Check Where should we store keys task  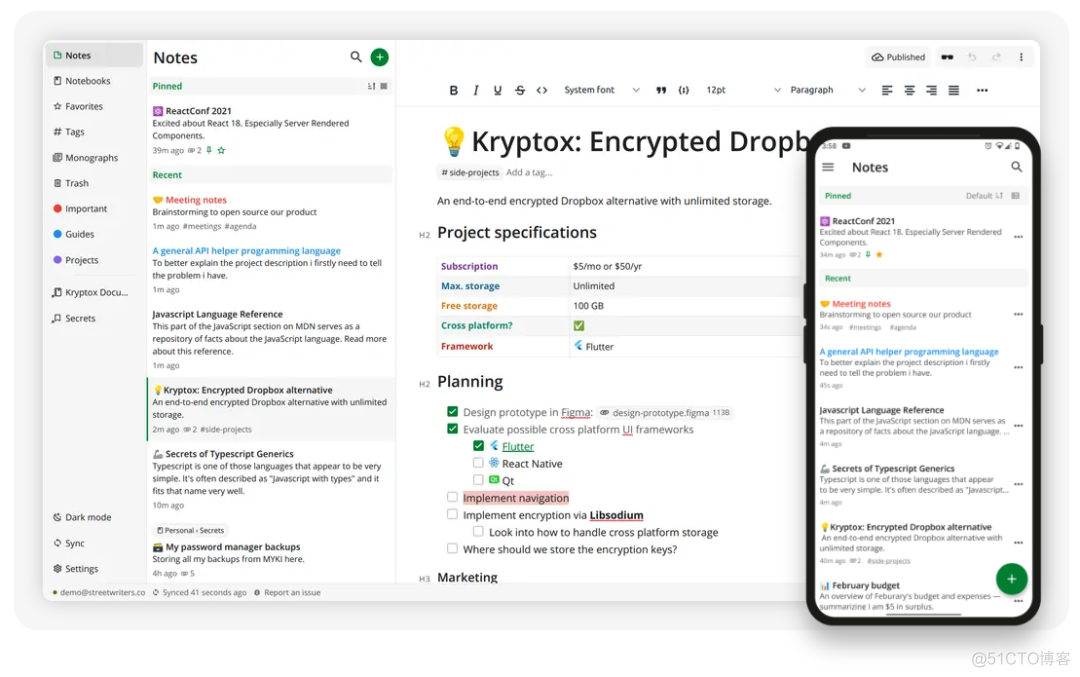pyautogui.click(x=453, y=549)
